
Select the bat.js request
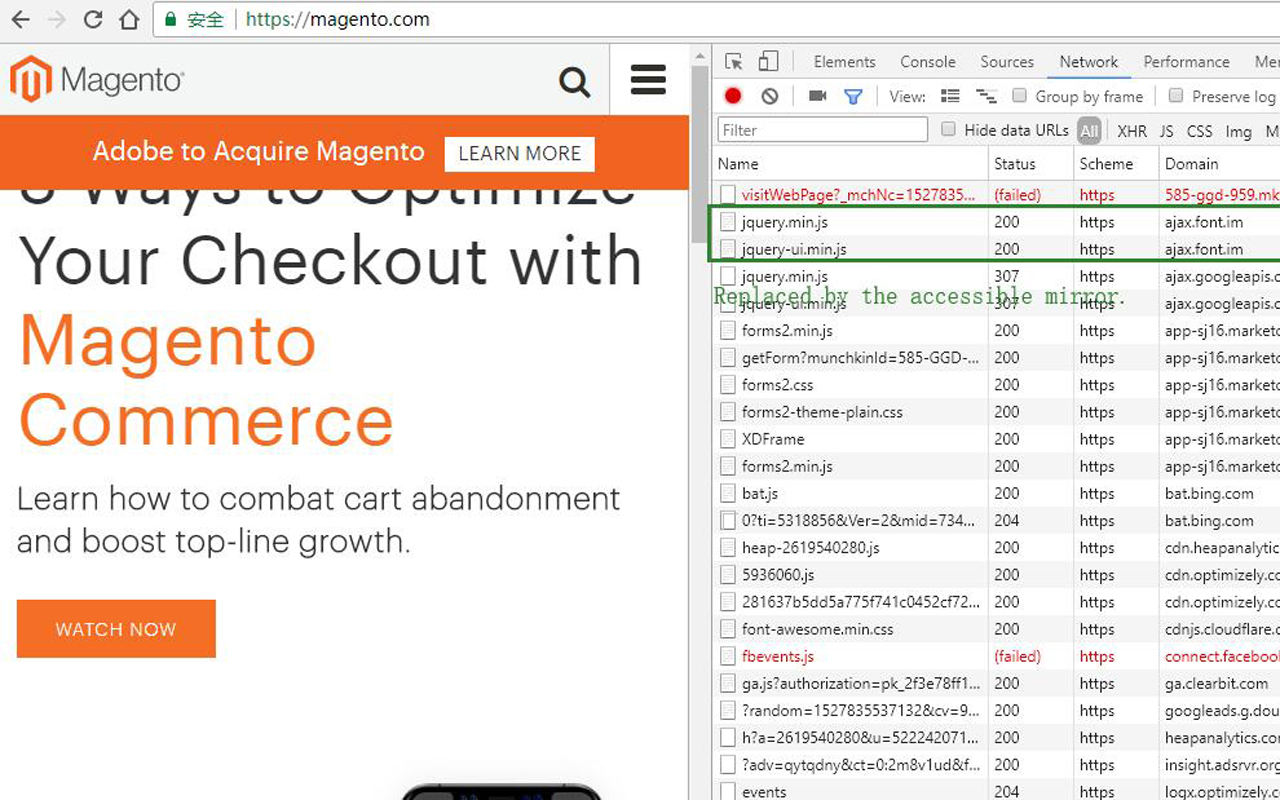click(996, 493)
